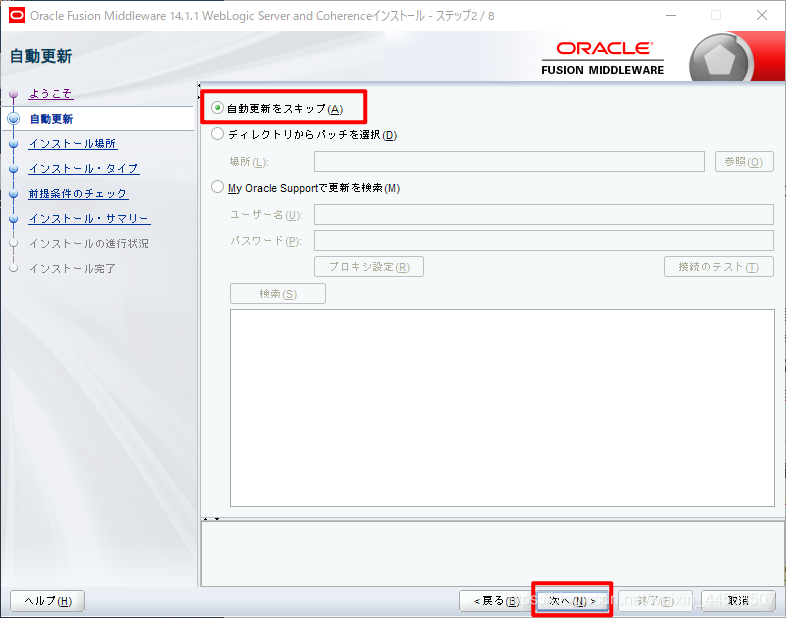Click the 場所 location input field
Screen dimensions: 786x618
pos(509,161)
